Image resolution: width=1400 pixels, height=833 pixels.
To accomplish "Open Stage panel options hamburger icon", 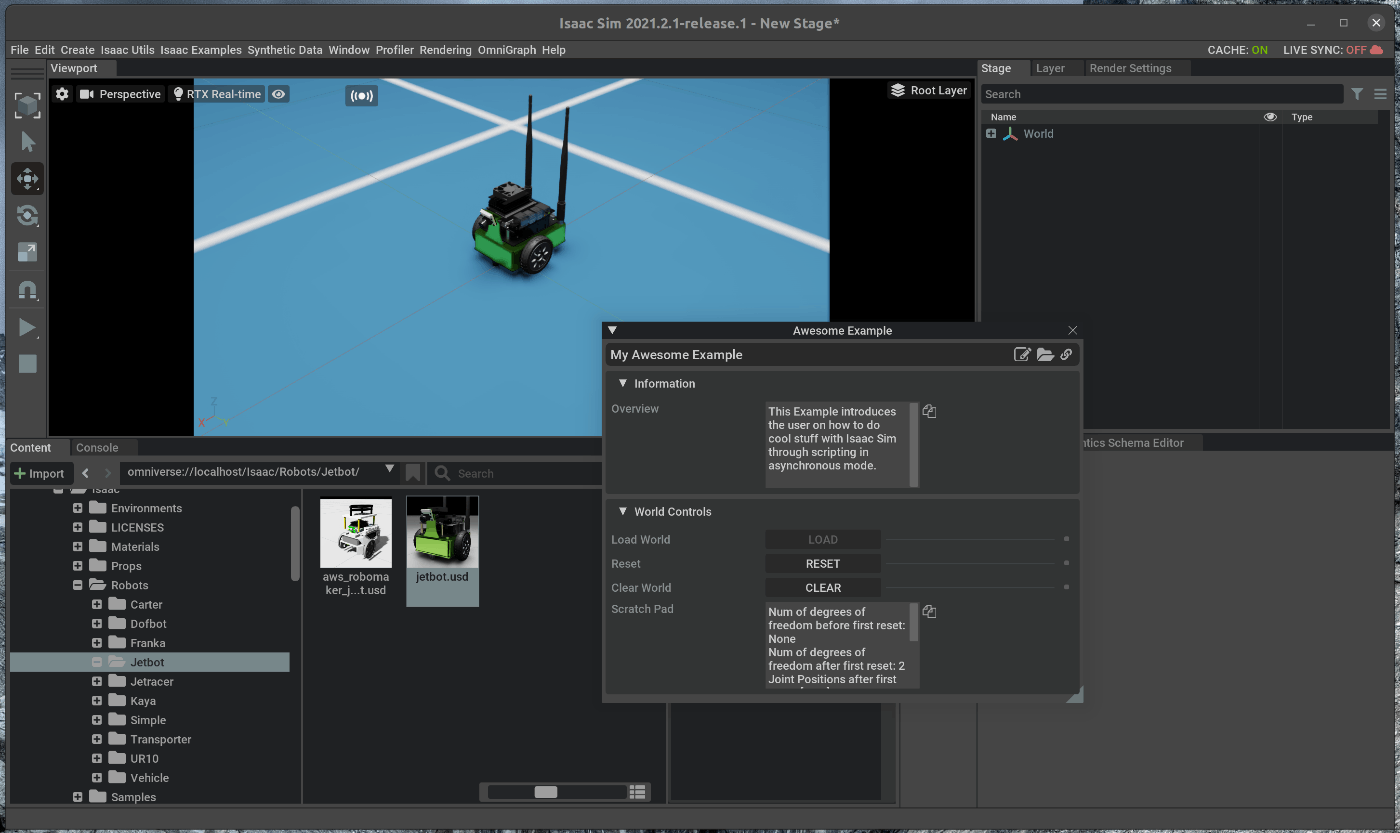I will [1380, 94].
